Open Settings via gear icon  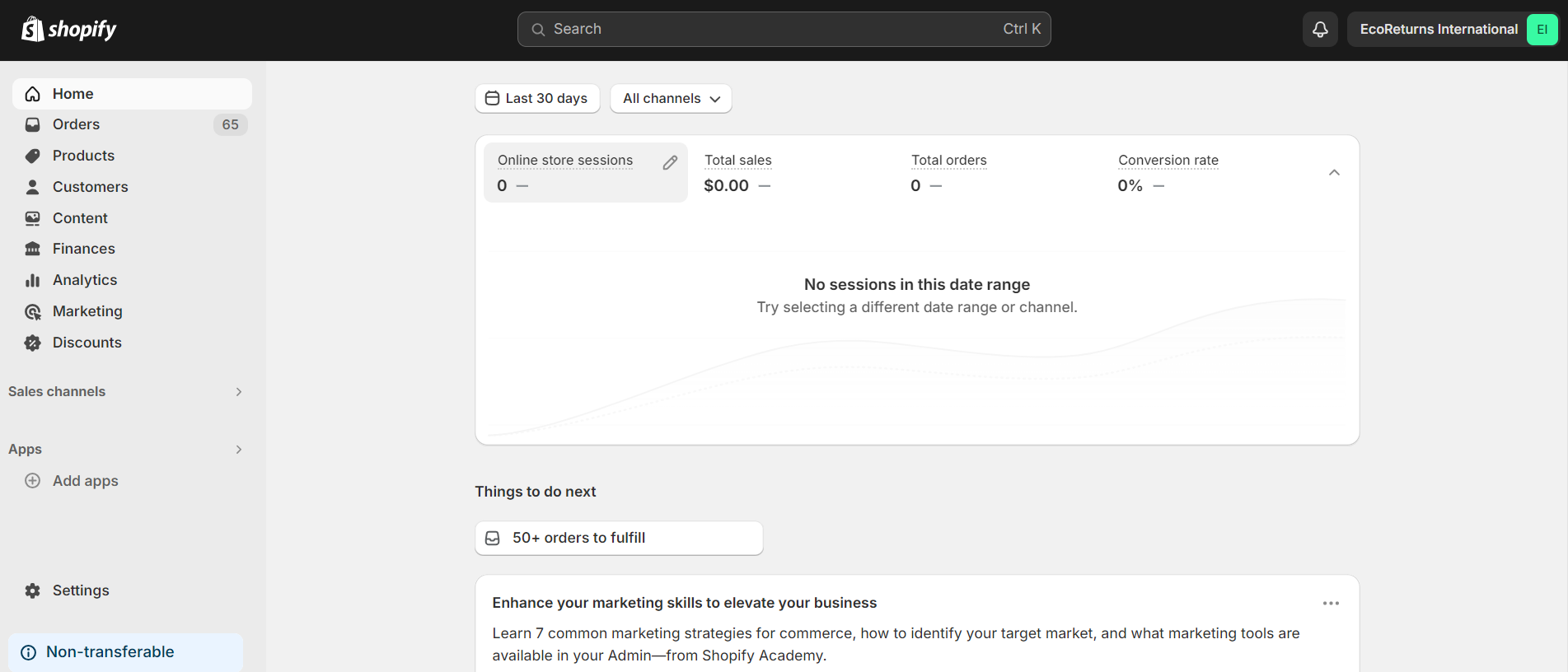33,590
